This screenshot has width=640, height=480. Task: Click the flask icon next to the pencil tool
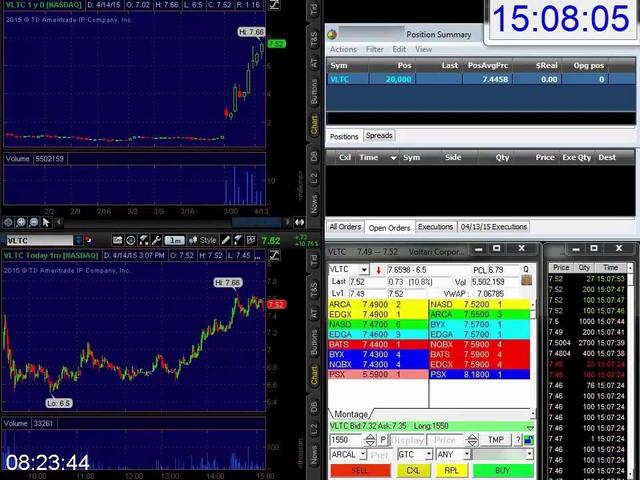pos(238,240)
